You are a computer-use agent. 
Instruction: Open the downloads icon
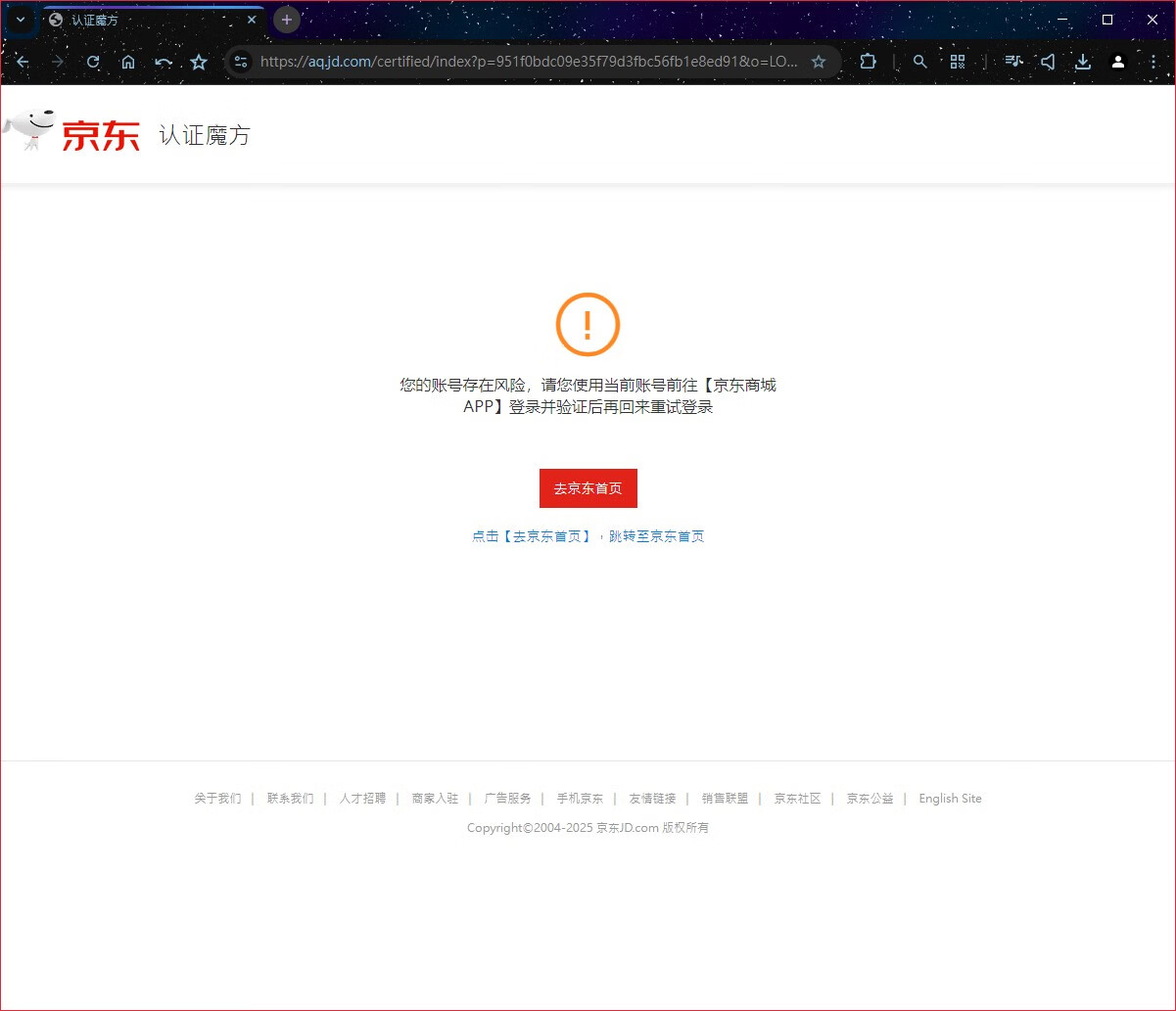pos(1082,62)
